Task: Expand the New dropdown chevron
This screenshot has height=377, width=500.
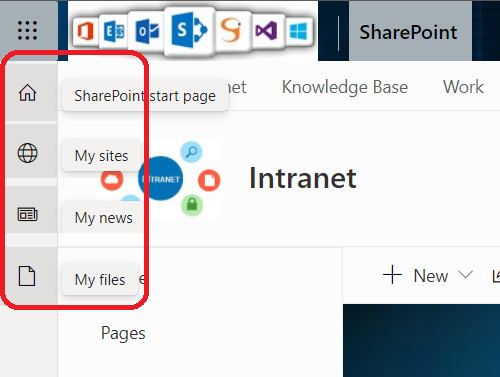Action: coord(465,275)
